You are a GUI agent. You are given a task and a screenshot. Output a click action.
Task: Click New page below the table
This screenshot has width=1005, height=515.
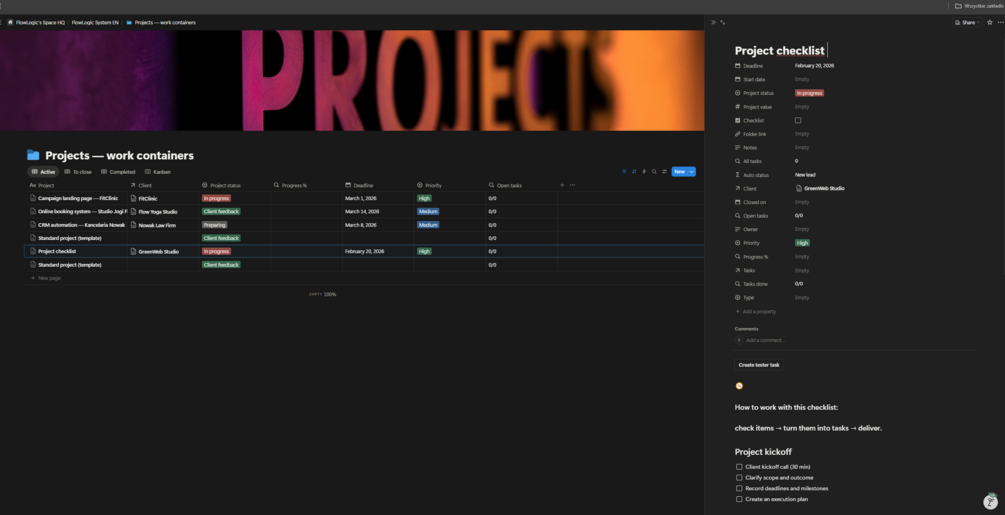point(46,278)
